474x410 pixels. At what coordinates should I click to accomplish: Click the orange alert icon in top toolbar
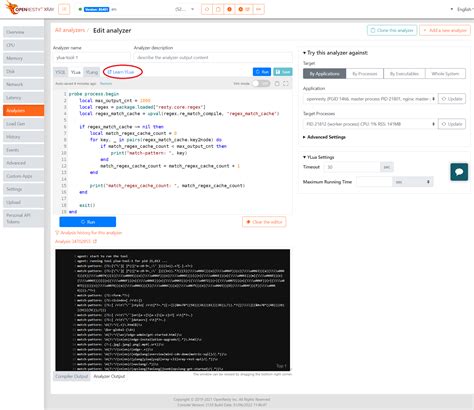(x=229, y=9)
